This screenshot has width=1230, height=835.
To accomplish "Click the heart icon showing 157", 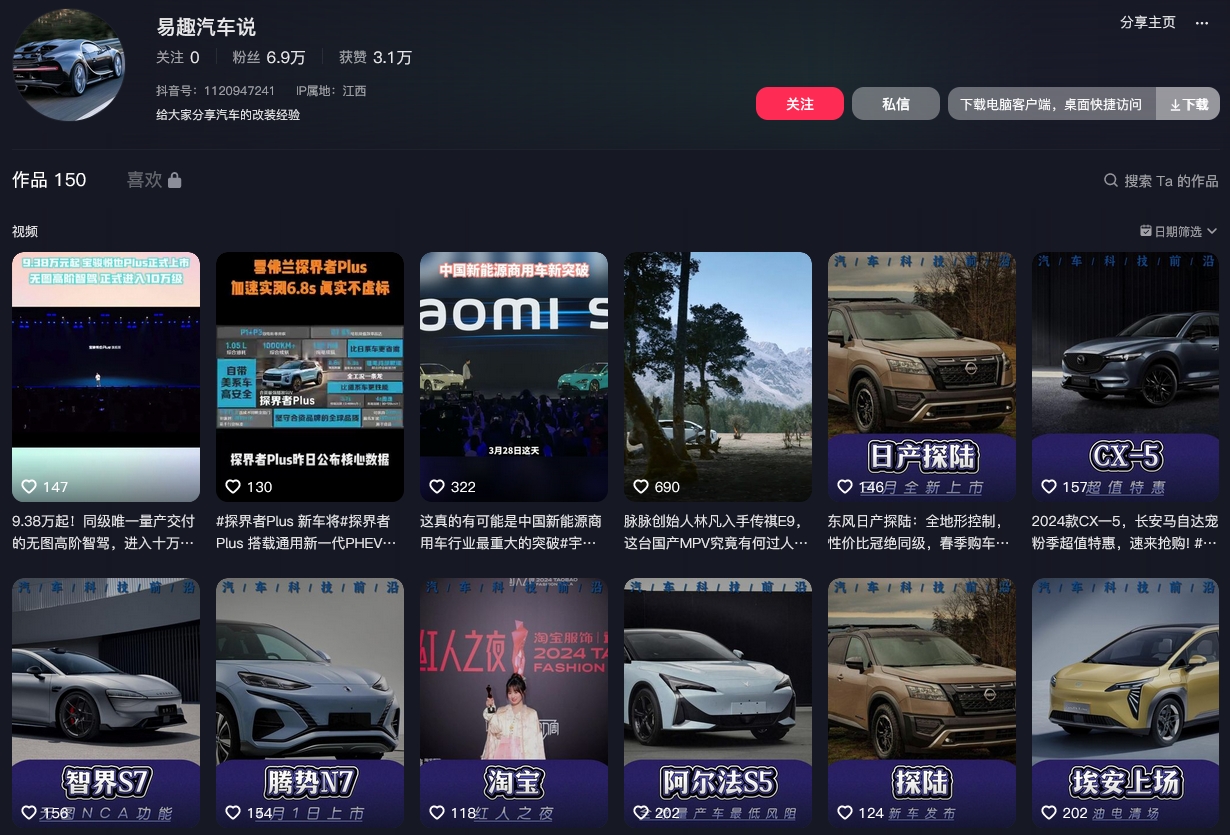I will click(1049, 487).
